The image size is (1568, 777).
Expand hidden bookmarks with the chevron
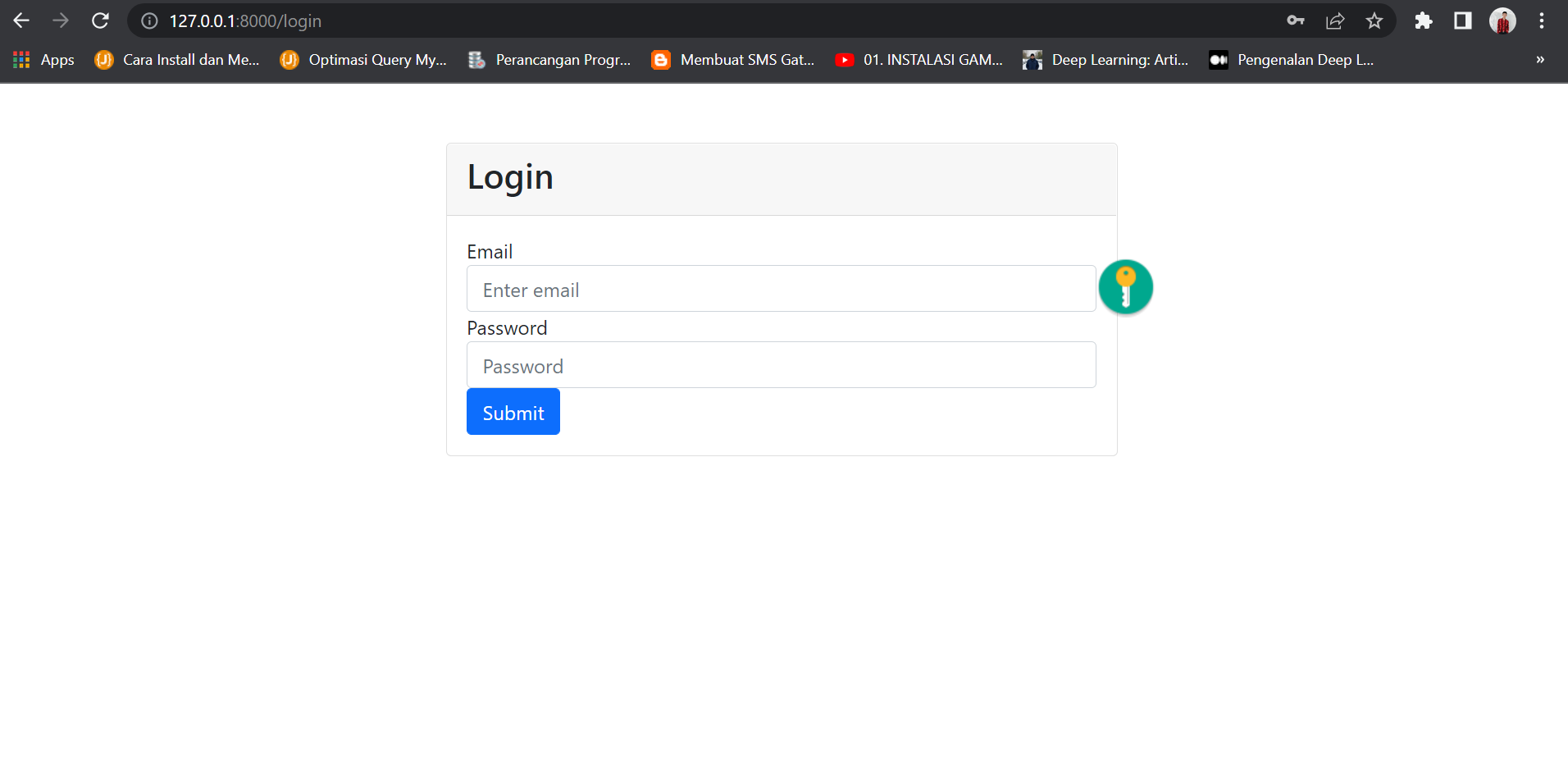click(x=1539, y=60)
